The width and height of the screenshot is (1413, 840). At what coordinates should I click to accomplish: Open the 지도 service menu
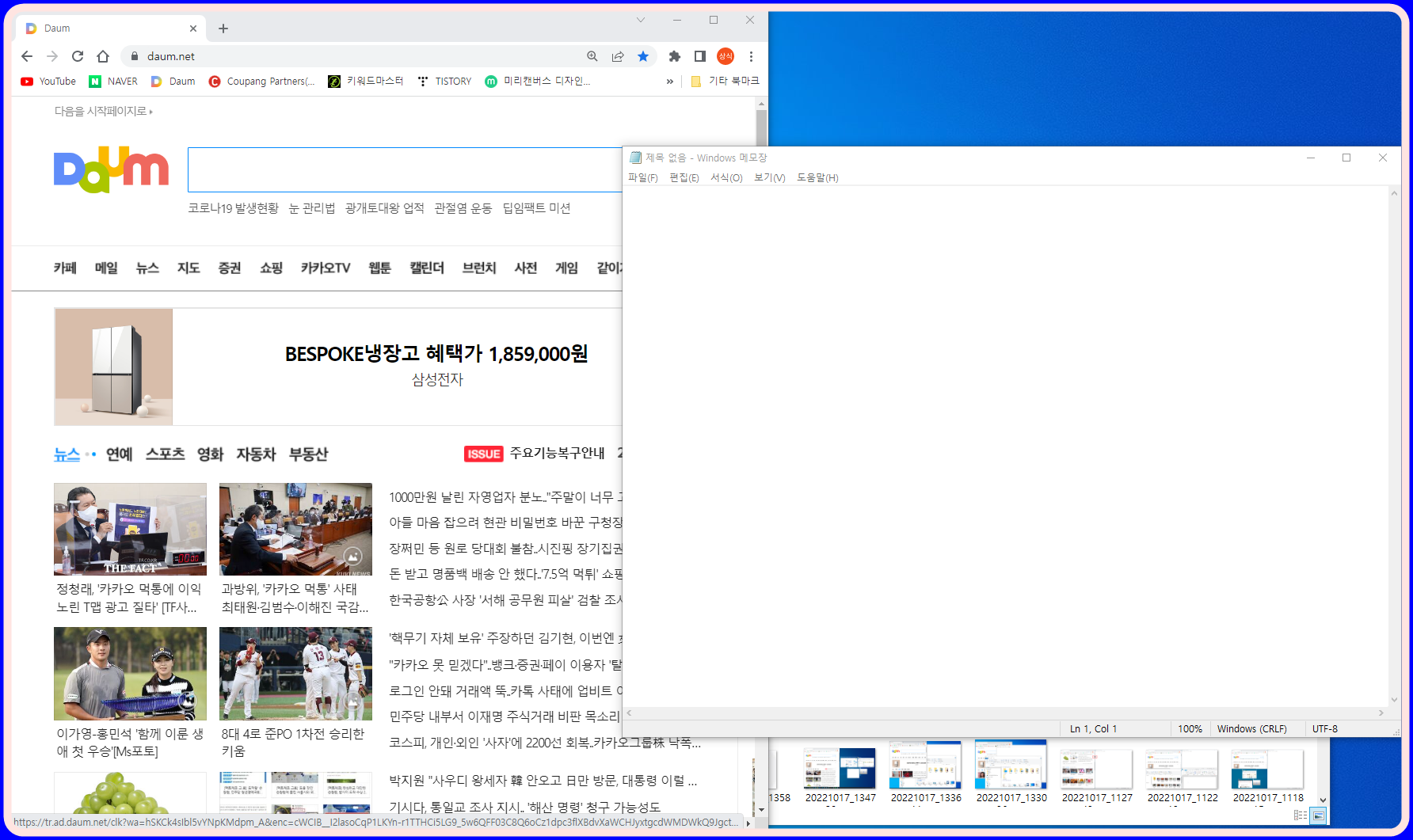189,268
